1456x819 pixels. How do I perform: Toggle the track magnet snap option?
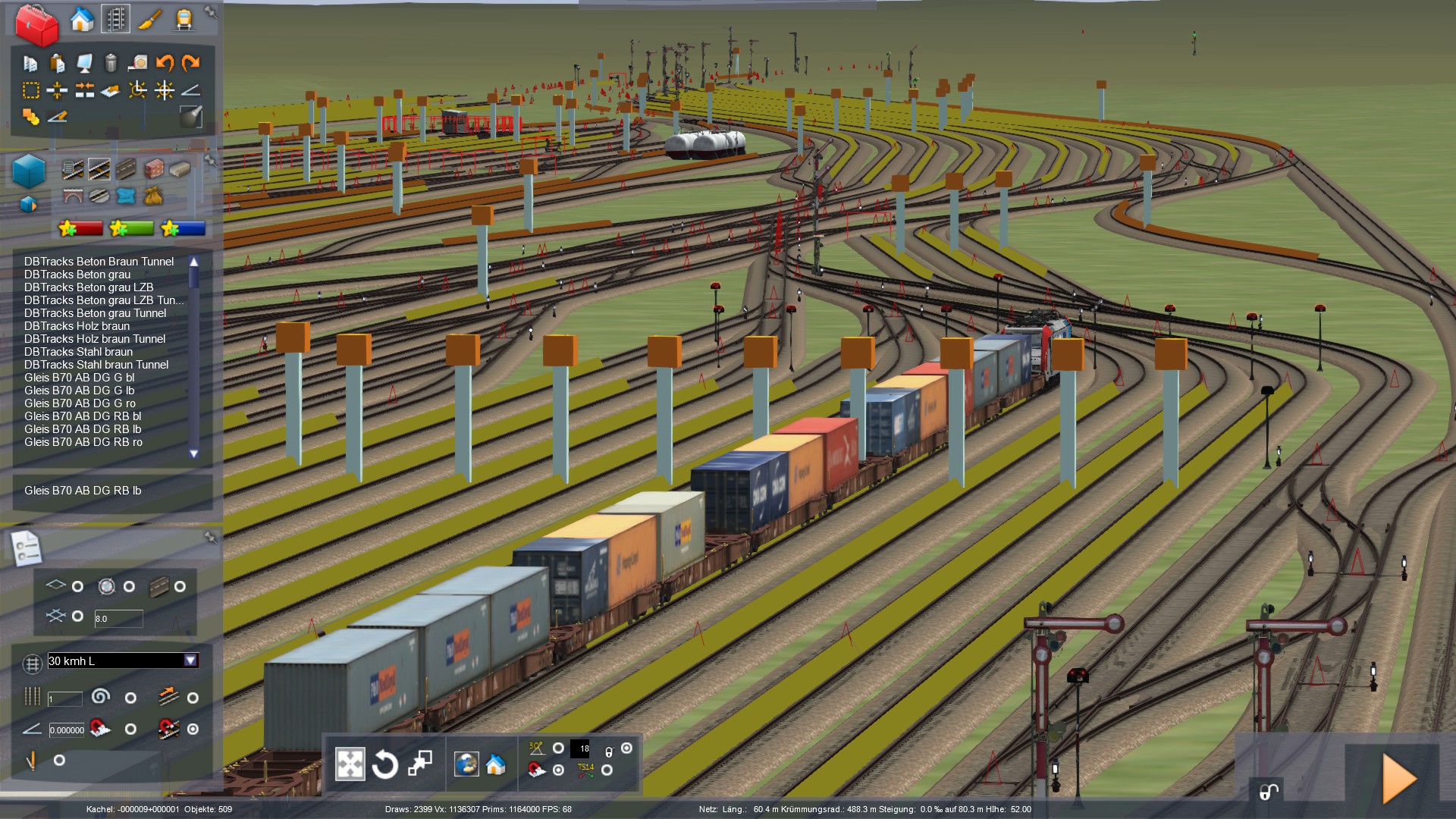coord(193,729)
